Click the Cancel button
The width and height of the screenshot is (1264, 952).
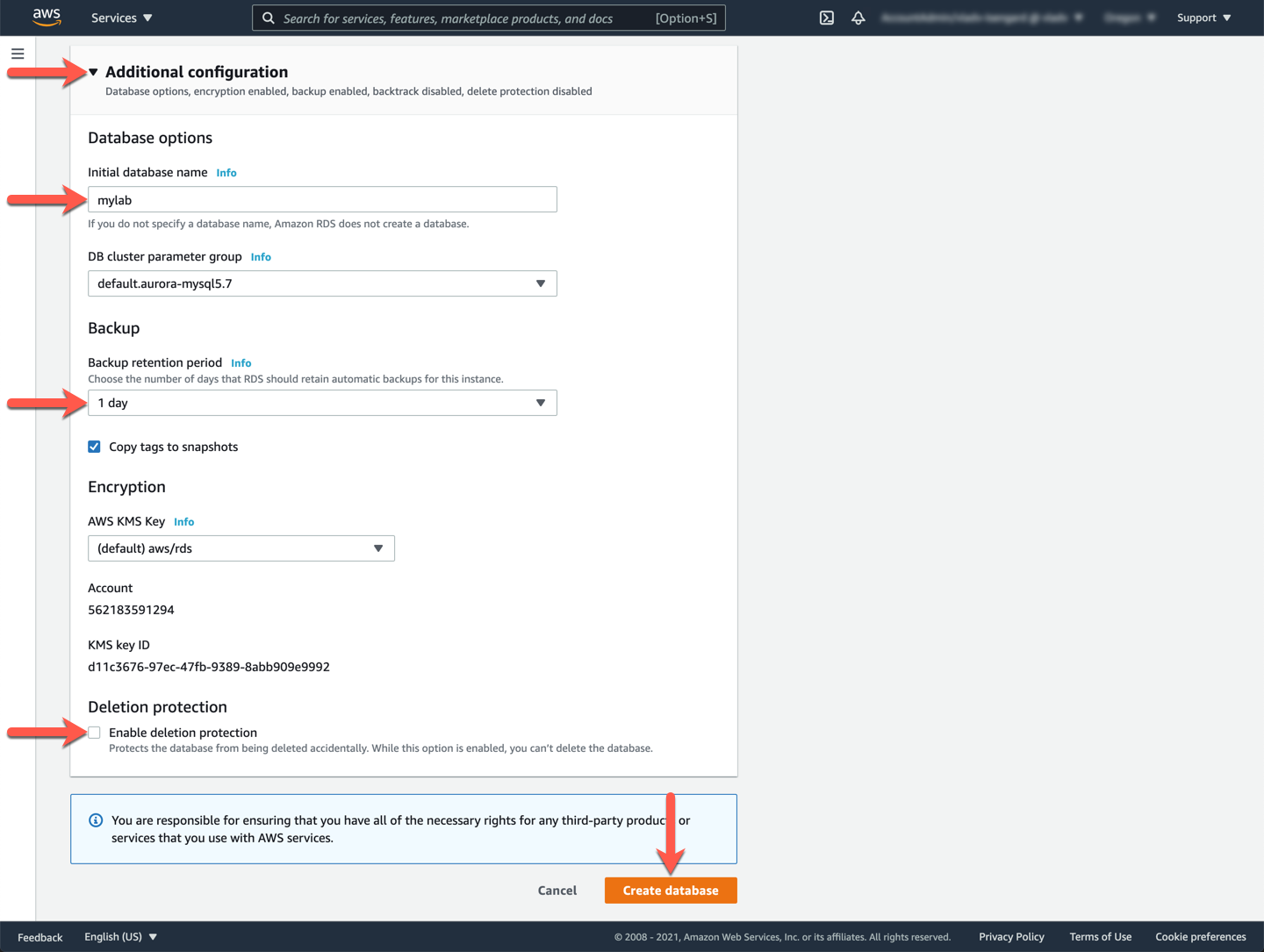click(x=557, y=891)
